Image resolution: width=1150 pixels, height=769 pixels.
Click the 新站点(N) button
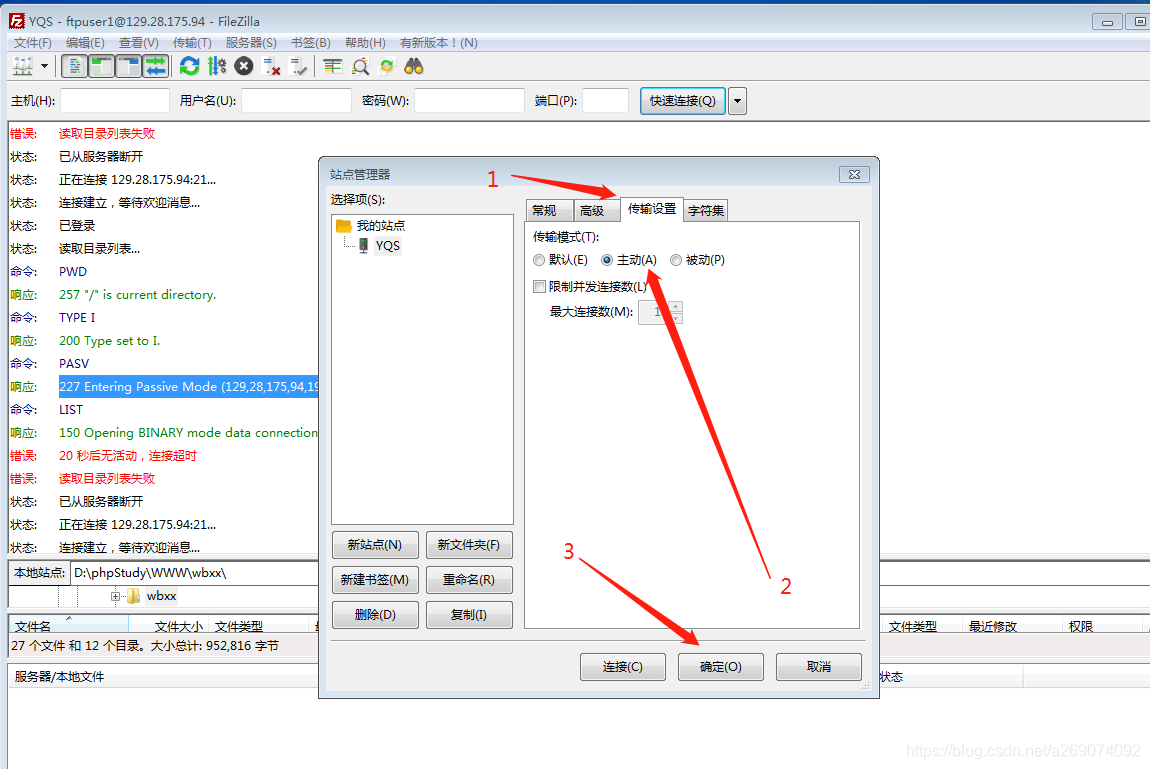coord(375,545)
